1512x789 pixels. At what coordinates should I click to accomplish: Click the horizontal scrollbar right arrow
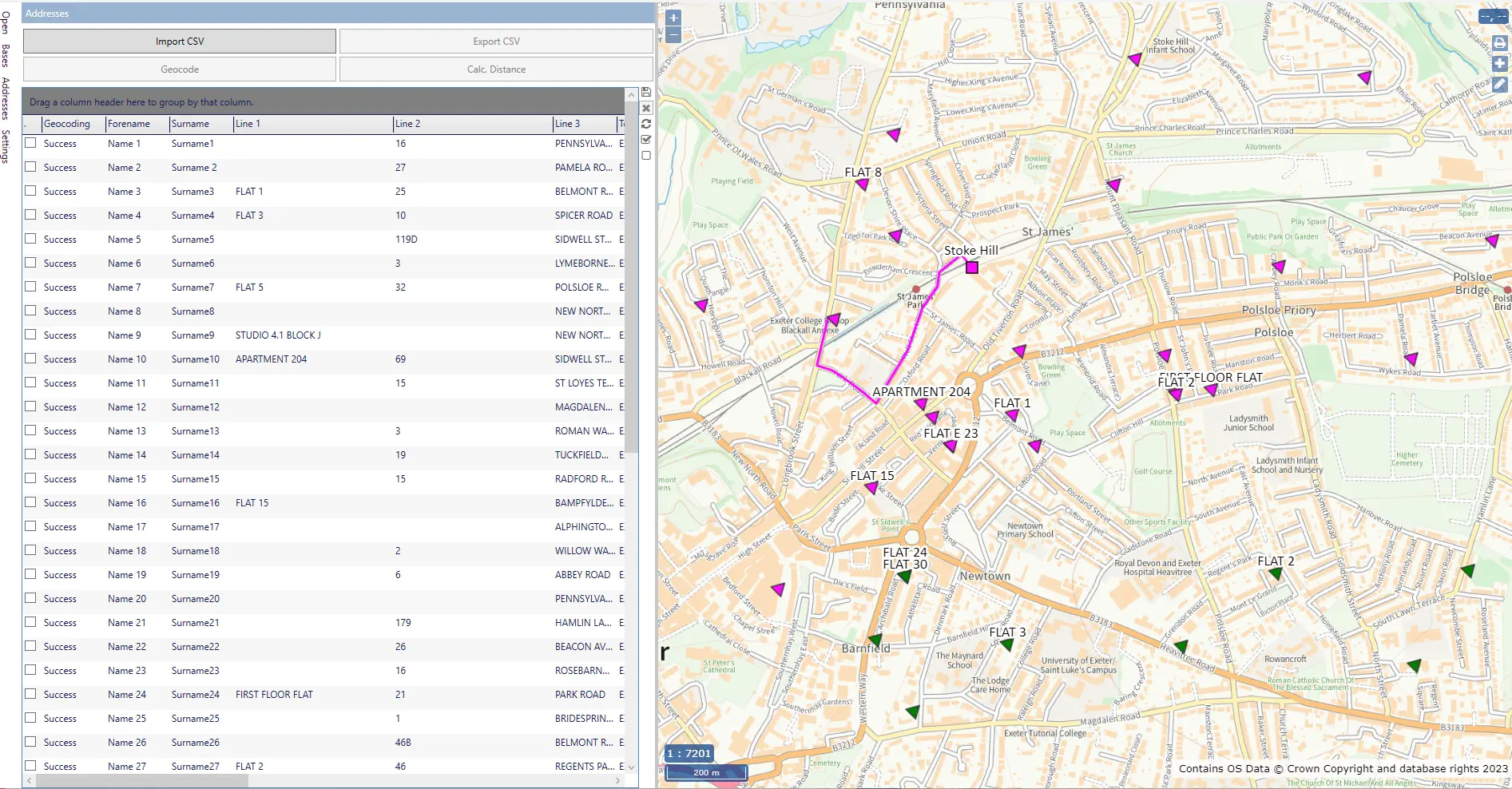click(618, 781)
